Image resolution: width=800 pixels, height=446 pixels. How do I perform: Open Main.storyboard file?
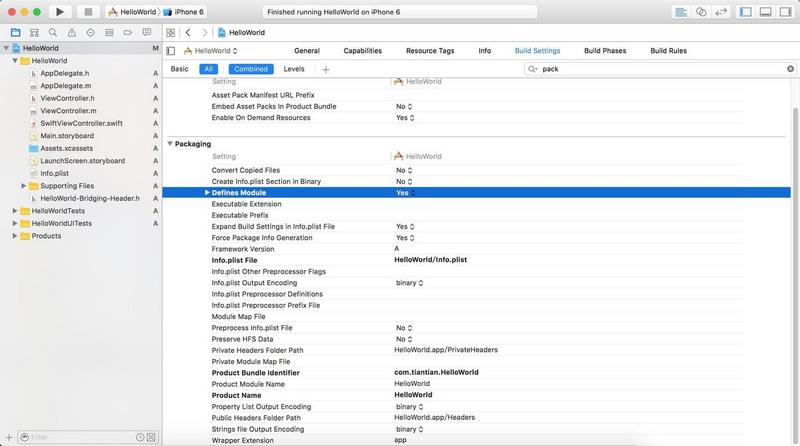67,136
